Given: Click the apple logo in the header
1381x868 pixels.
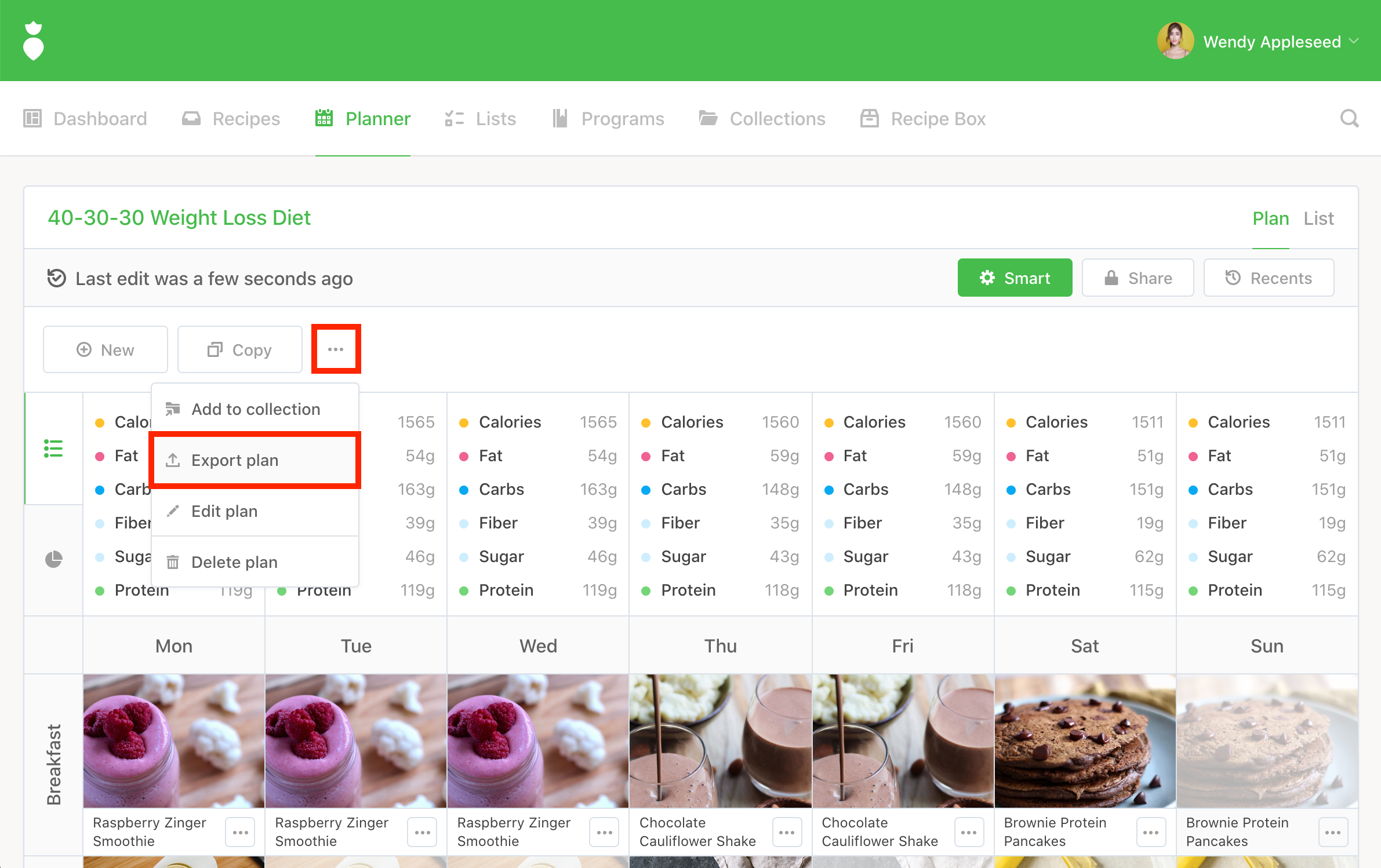Looking at the screenshot, I should [34, 41].
